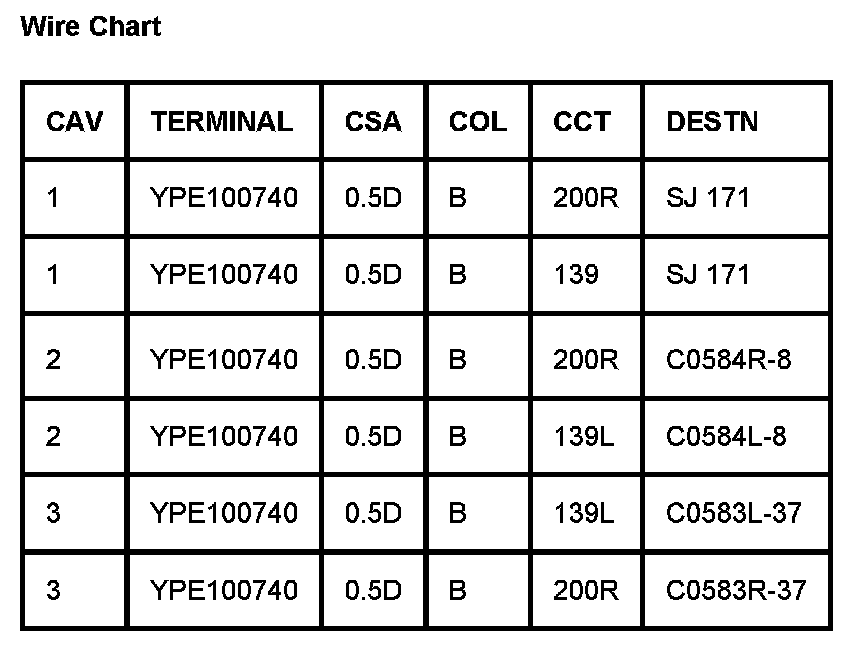Select destination cell C0583L-37
The image size is (864, 650).
pyautogui.click(x=734, y=513)
